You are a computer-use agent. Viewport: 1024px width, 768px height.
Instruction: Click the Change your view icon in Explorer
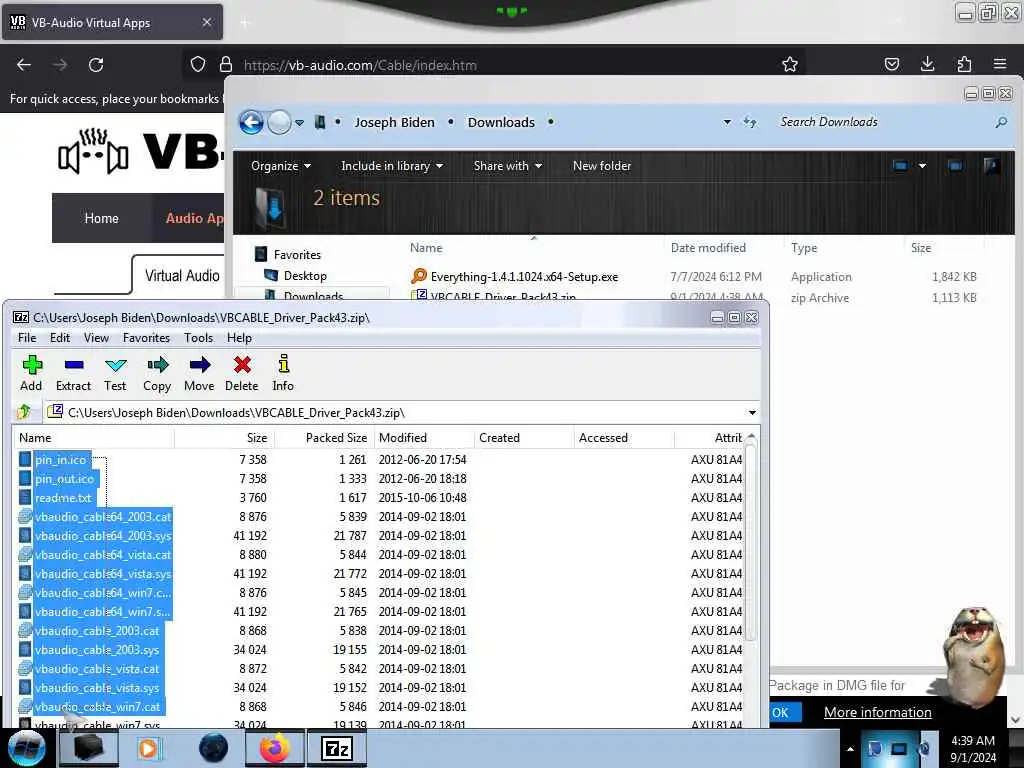click(x=901, y=166)
